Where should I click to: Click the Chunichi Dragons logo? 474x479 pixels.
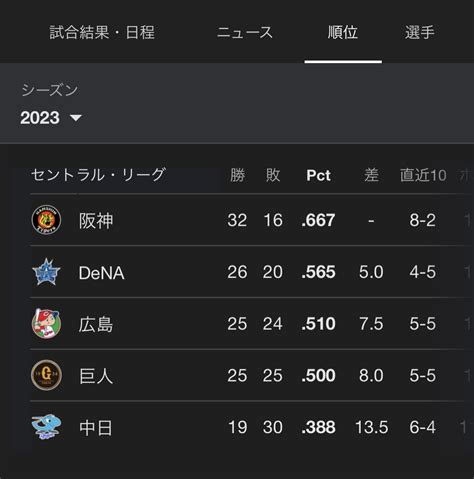click(x=46, y=427)
